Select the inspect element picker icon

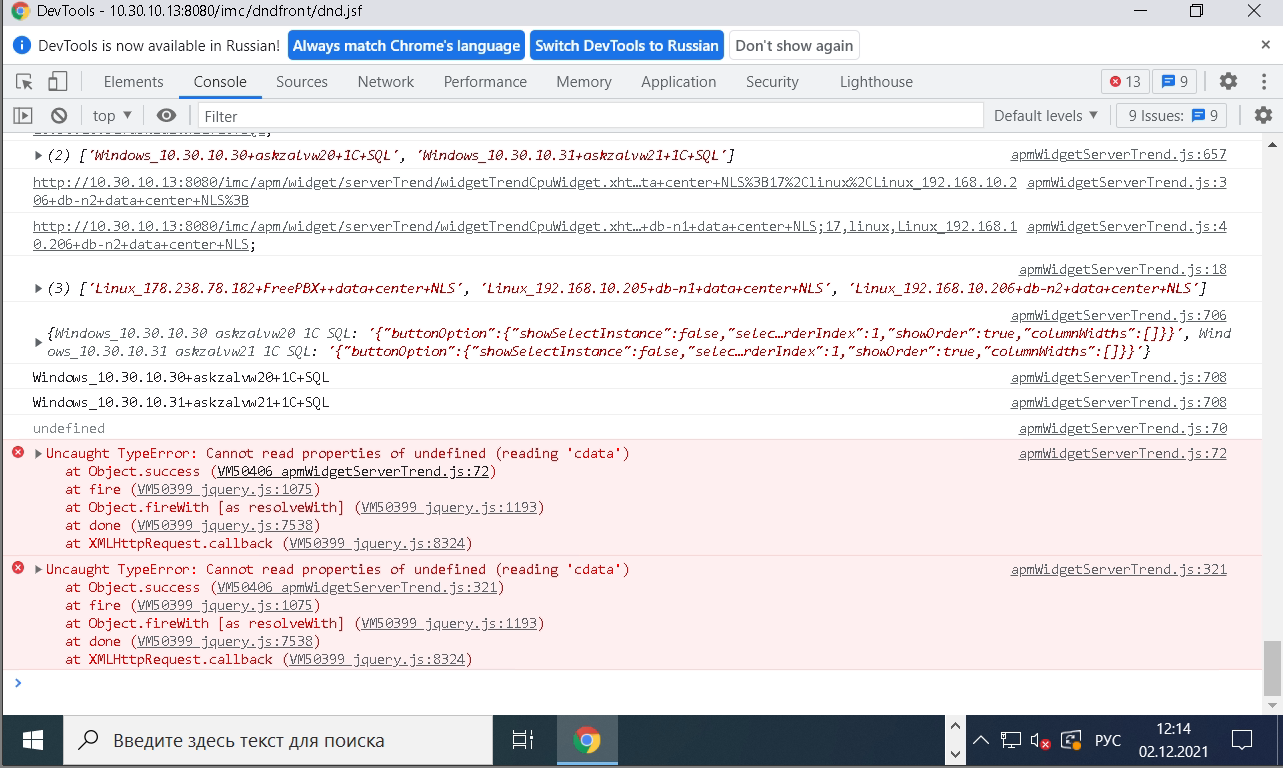tap(25, 82)
